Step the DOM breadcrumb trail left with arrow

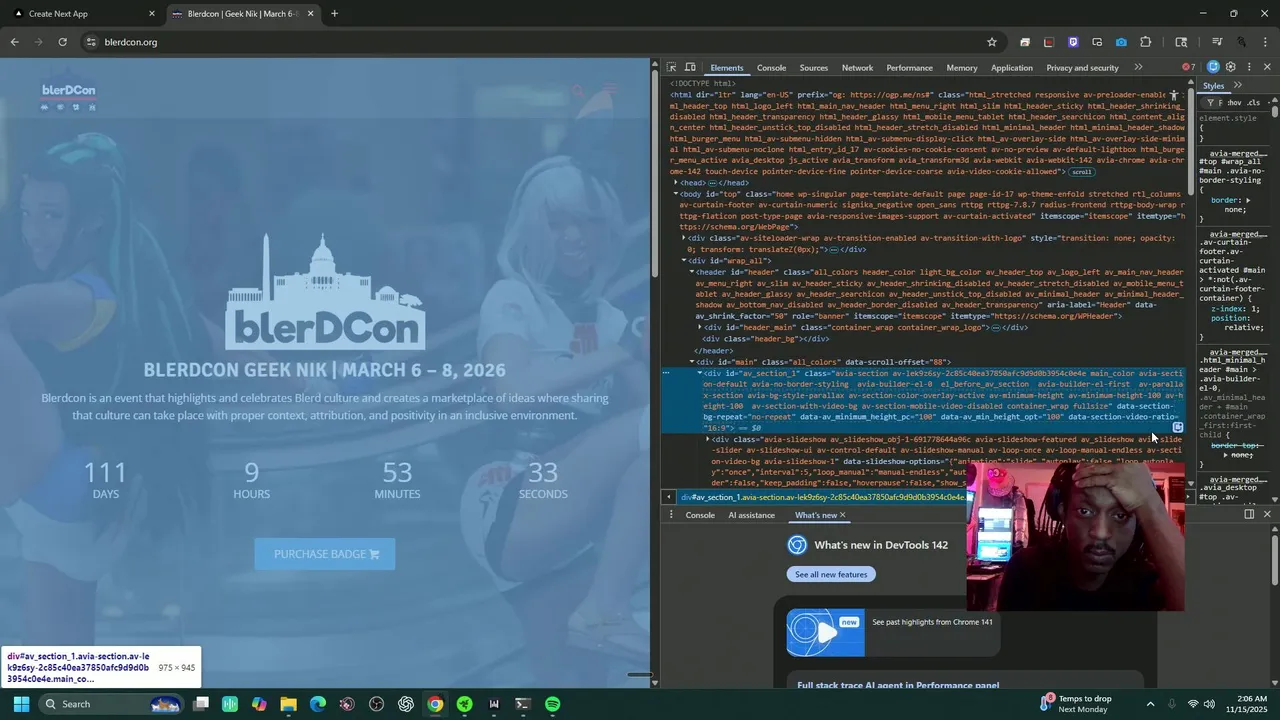click(668, 497)
